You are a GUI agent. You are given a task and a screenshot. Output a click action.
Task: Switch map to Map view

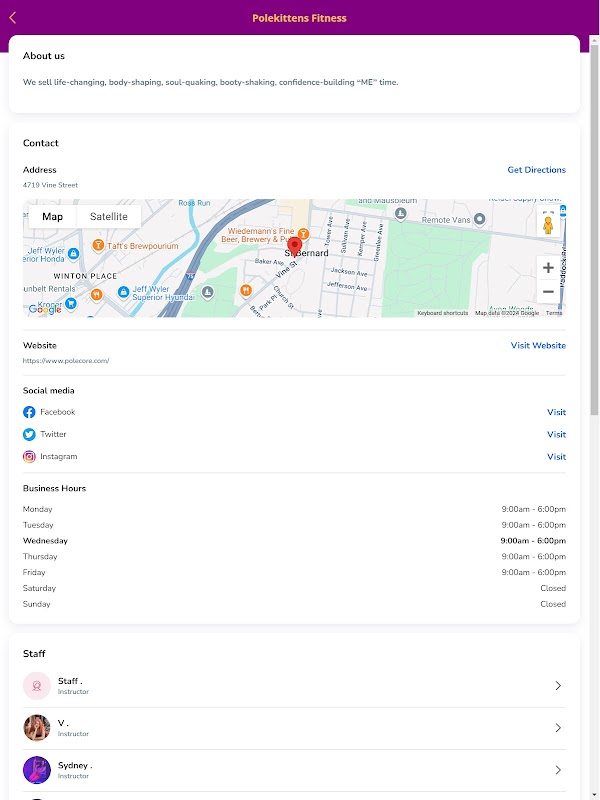click(x=53, y=216)
